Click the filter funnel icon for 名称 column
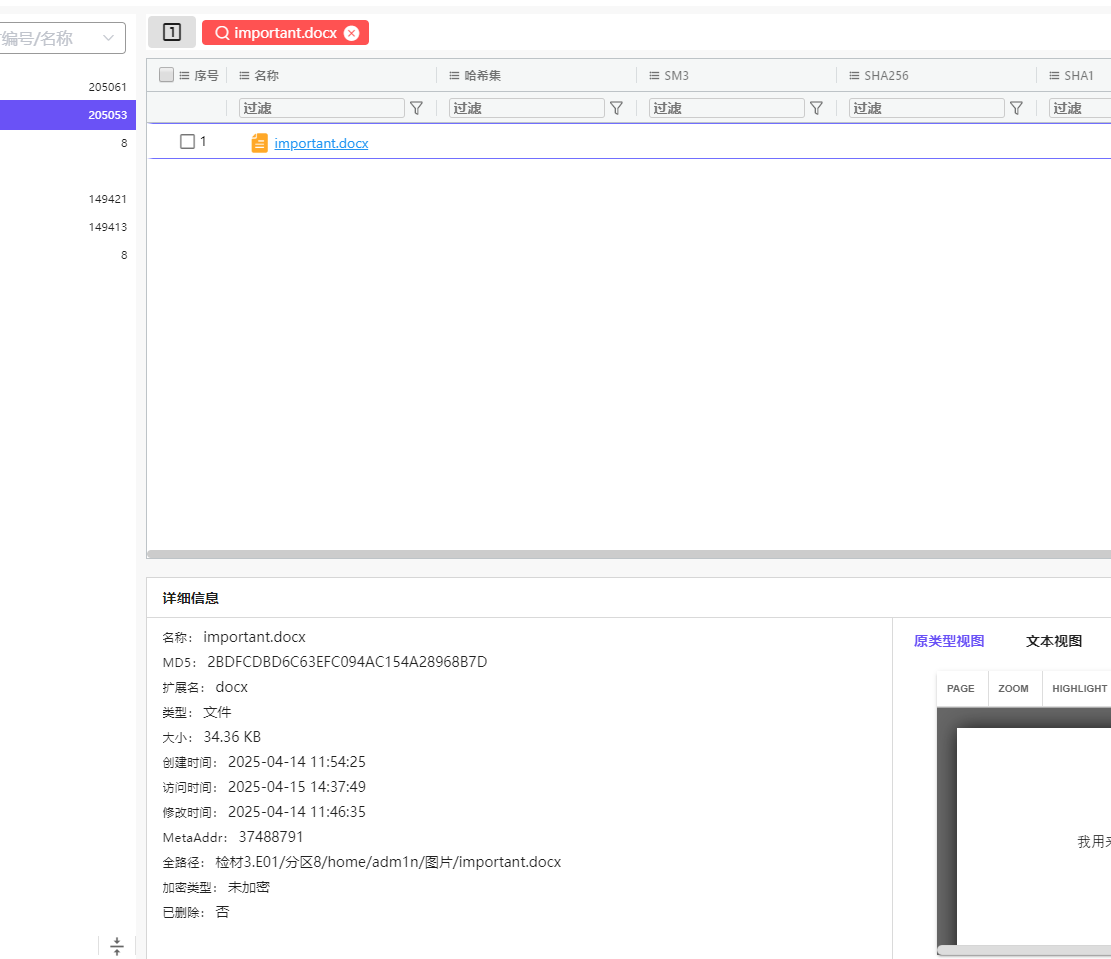The width and height of the screenshot is (1111, 959). [x=417, y=108]
